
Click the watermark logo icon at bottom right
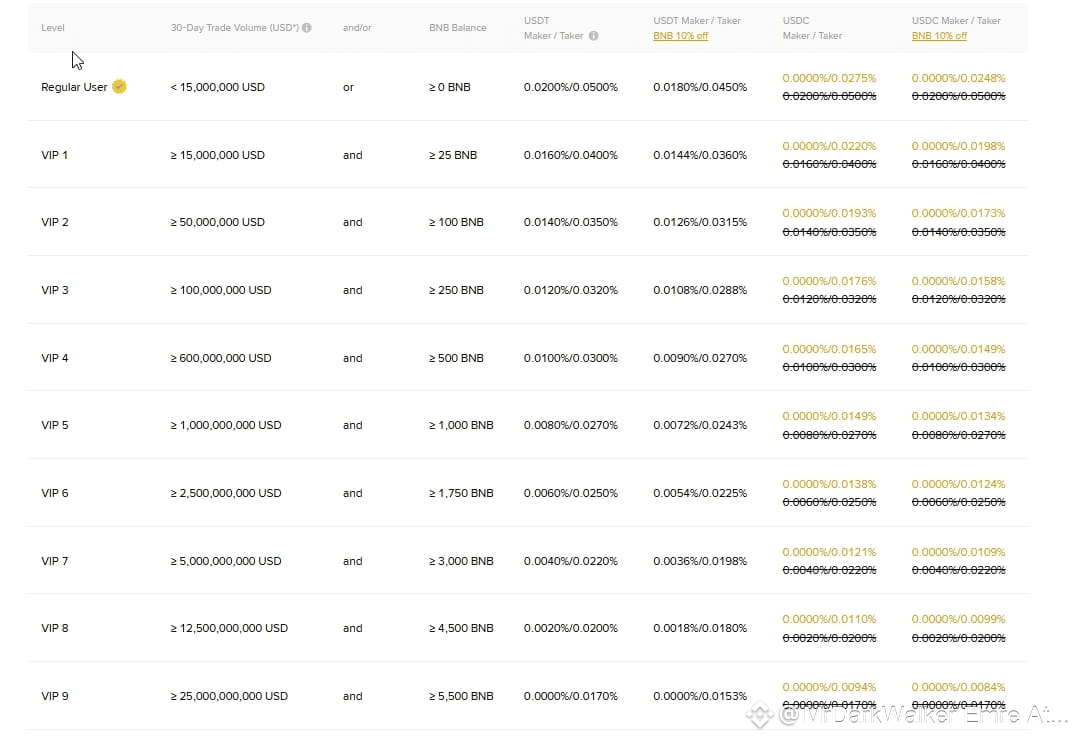click(x=760, y=716)
